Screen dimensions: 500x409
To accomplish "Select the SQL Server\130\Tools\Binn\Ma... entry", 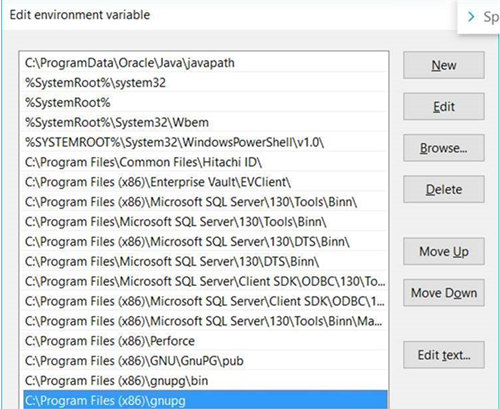I will [x=205, y=321].
